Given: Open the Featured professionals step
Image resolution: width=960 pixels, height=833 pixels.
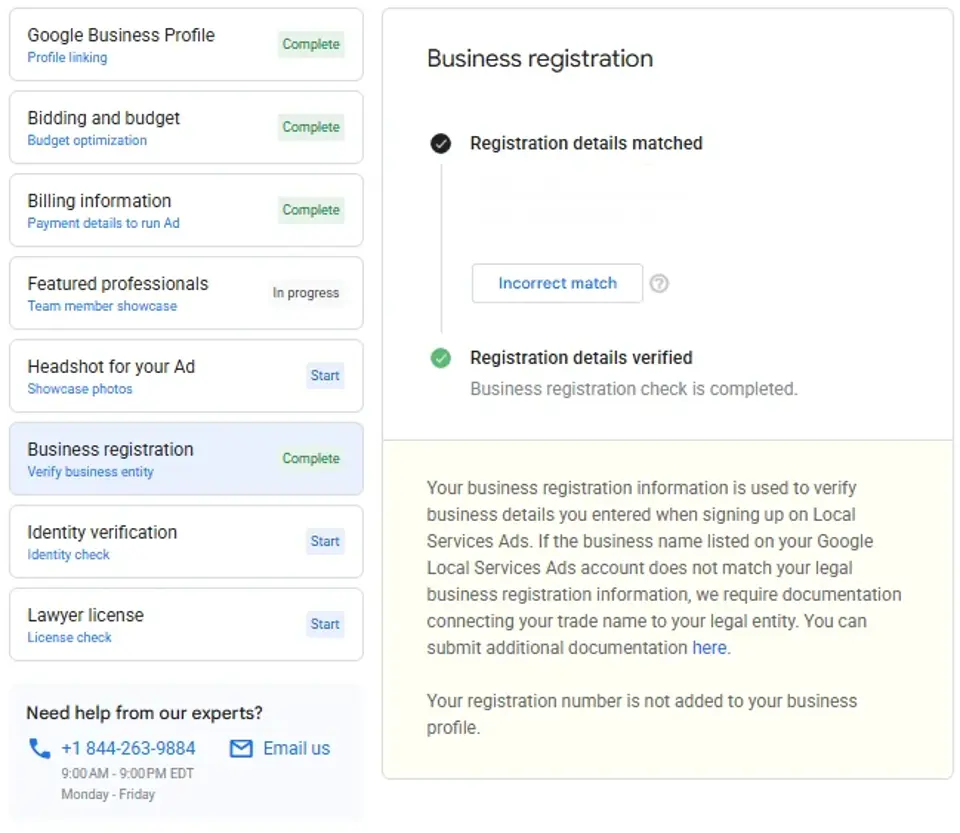Looking at the screenshot, I should (x=186, y=293).
